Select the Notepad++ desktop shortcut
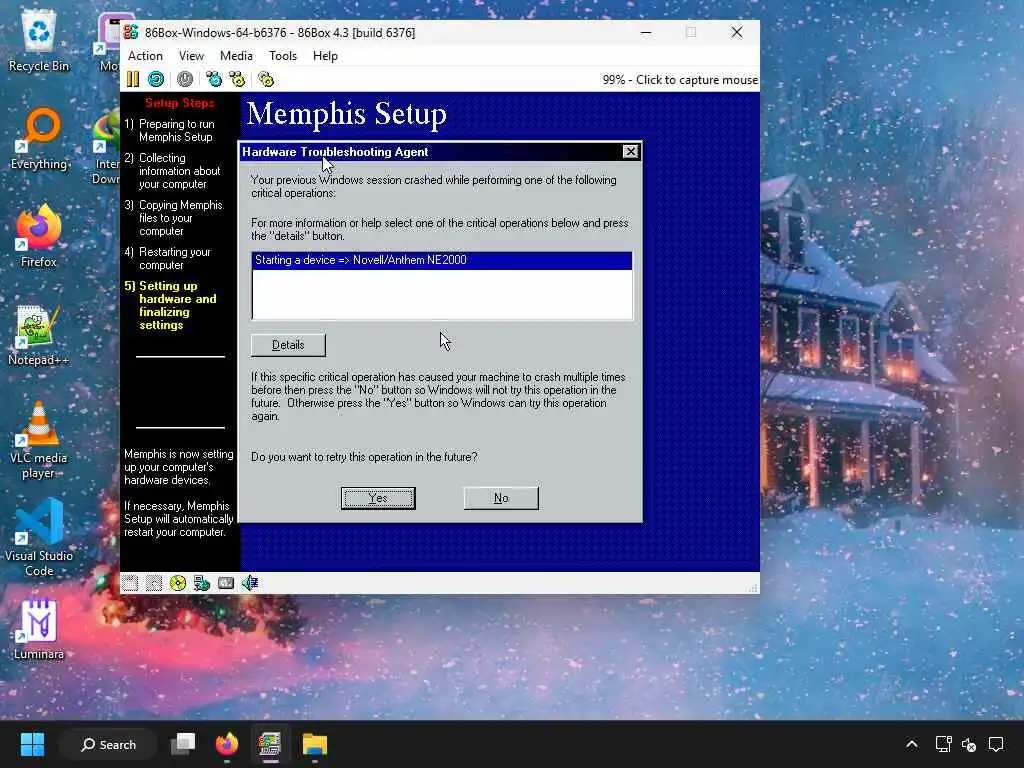 pyautogui.click(x=39, y=335)
